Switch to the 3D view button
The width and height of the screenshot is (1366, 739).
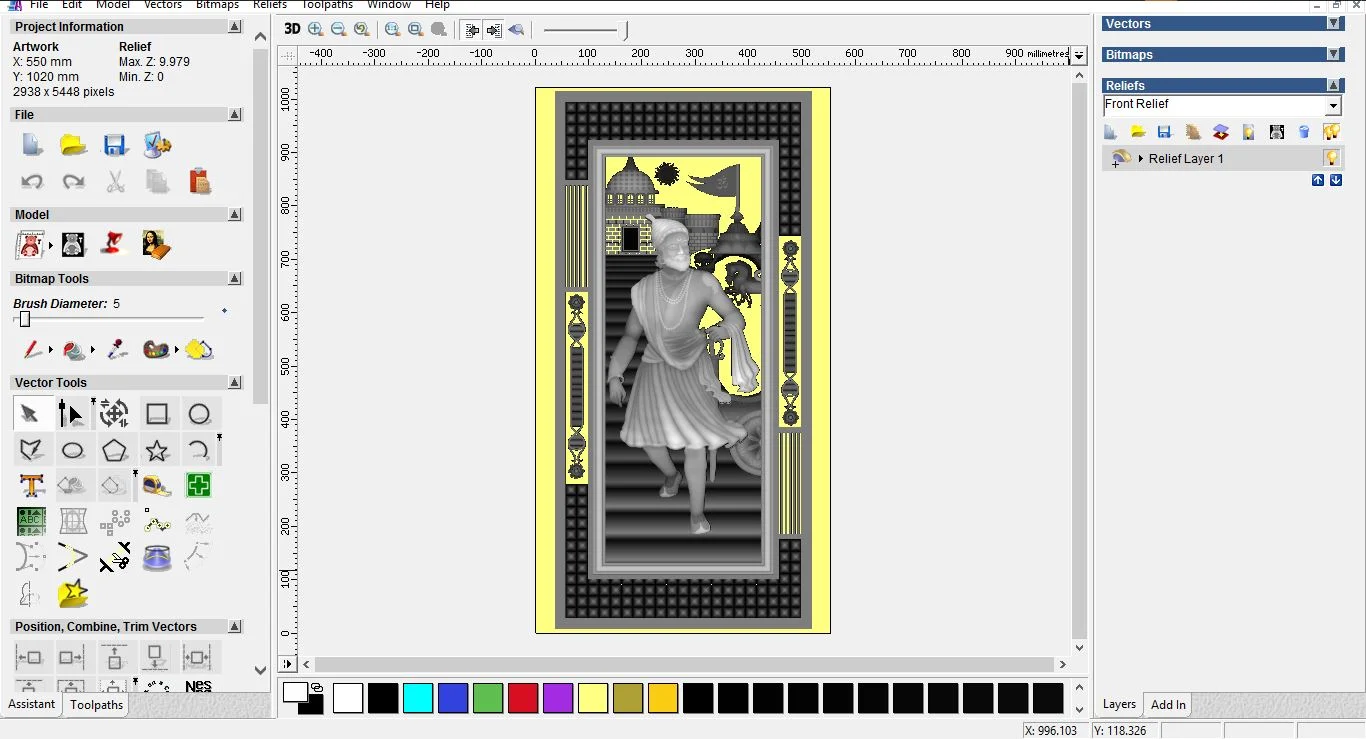click(292, 29)
